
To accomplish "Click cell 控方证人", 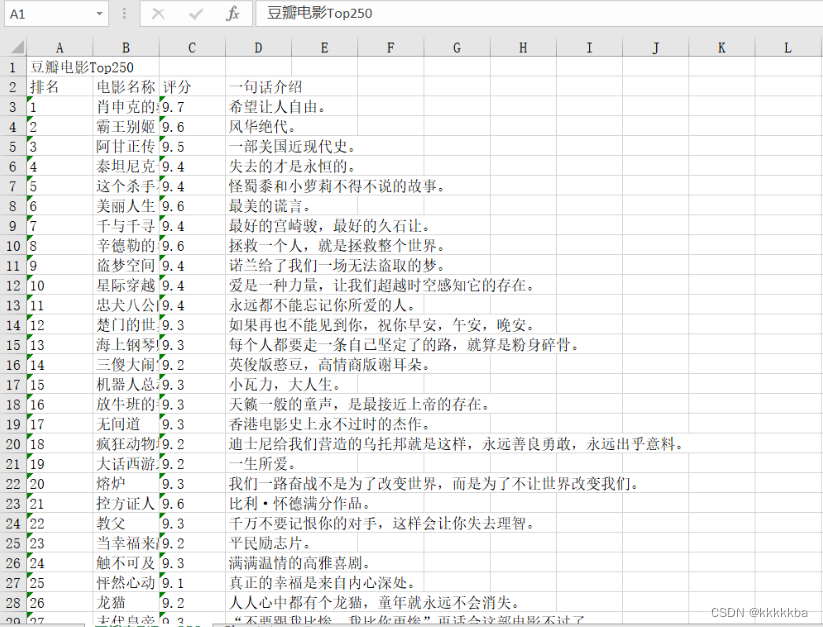I will click(x=126, y=504).
